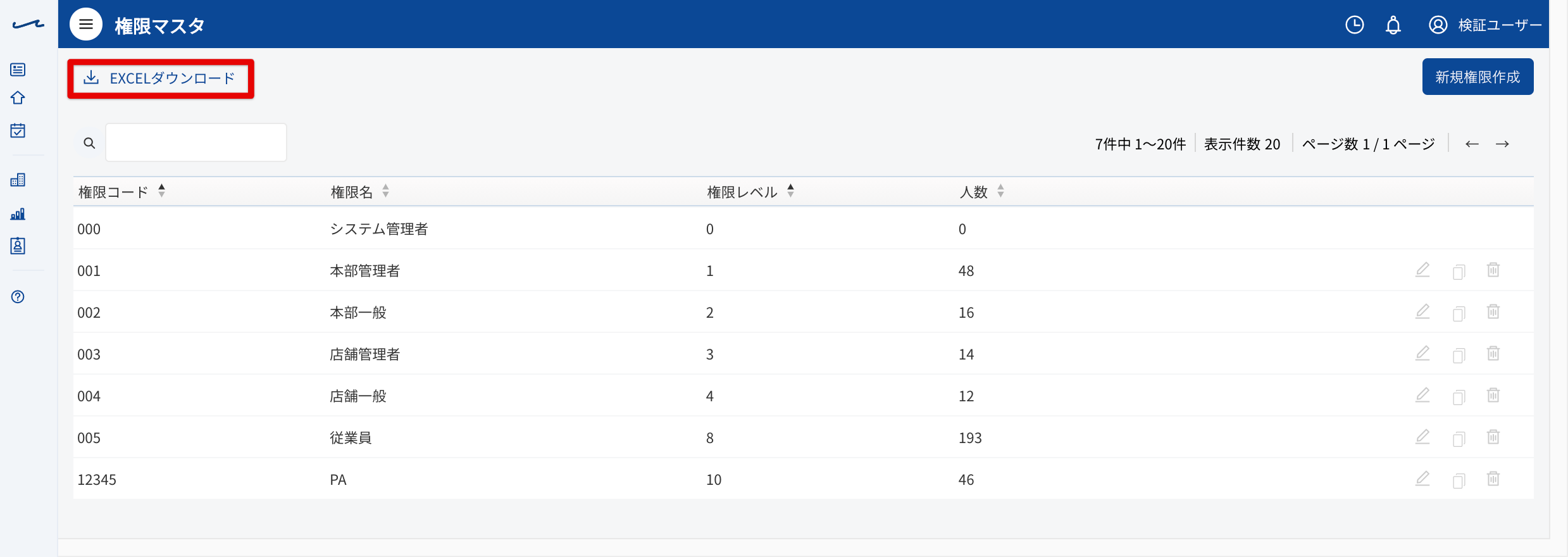Select the 本部一般 name cell
Viewport: 1568px width, 557px height.
tap(358, 313)
